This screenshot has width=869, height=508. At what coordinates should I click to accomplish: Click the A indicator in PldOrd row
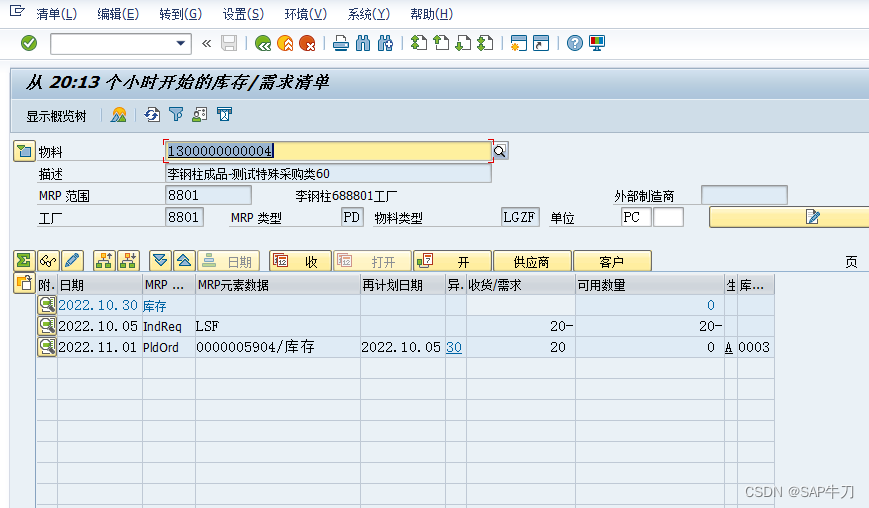click(729, 347)
